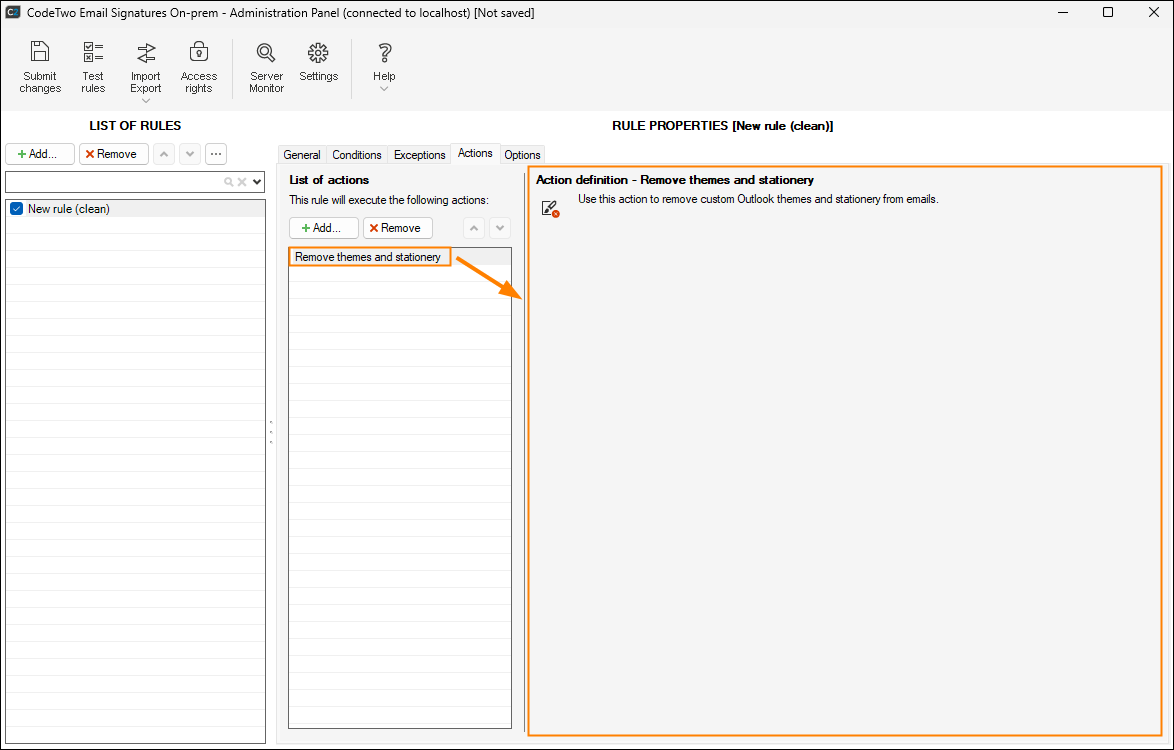
Task: Open the Test rules tool
Action: coord(93,66)
